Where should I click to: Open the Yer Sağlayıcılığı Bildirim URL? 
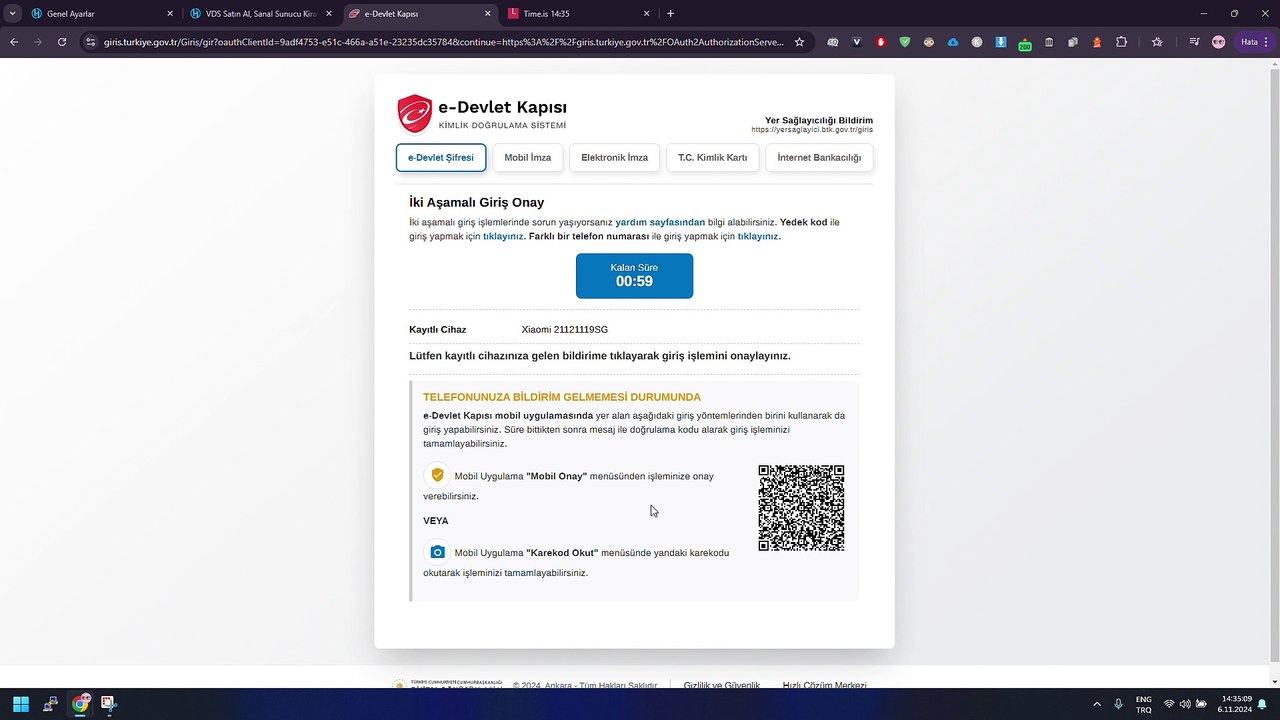coord(812,130)
